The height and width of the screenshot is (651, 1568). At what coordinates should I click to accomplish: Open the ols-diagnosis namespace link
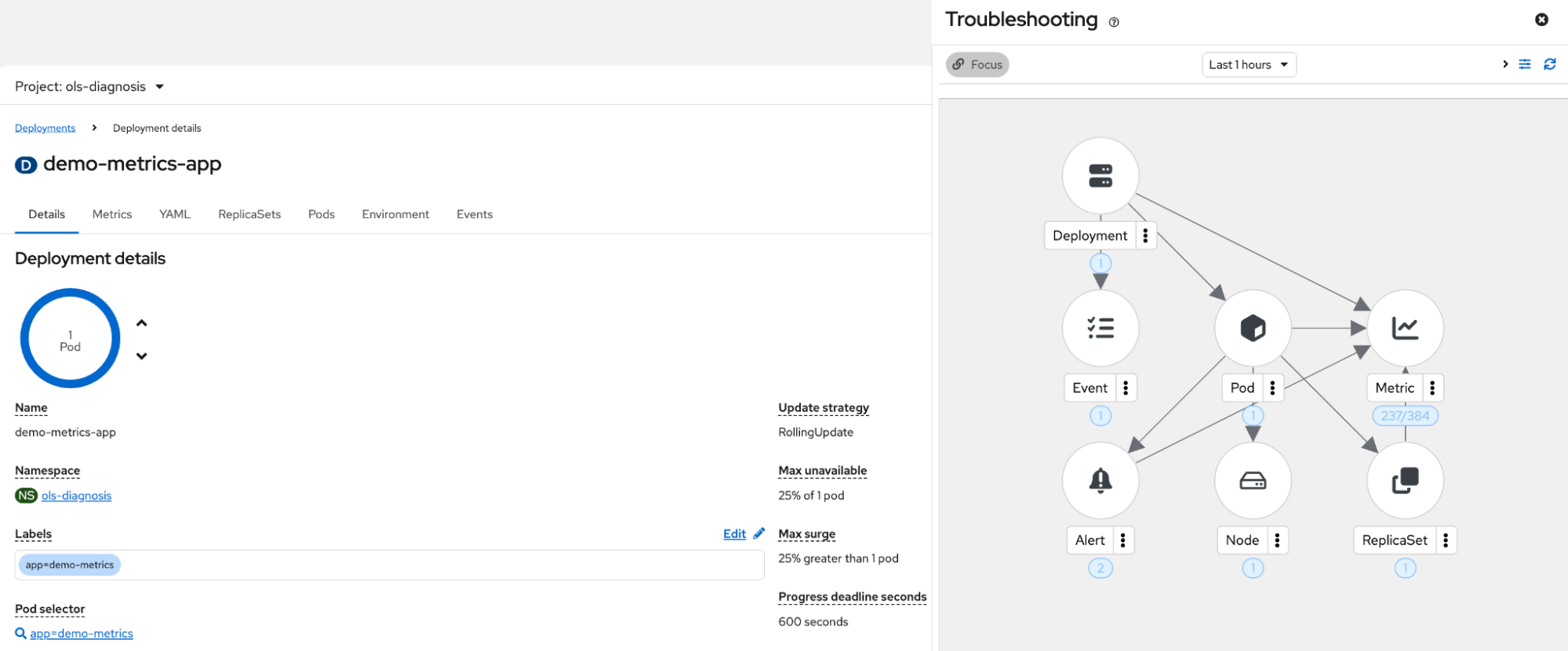77,496
